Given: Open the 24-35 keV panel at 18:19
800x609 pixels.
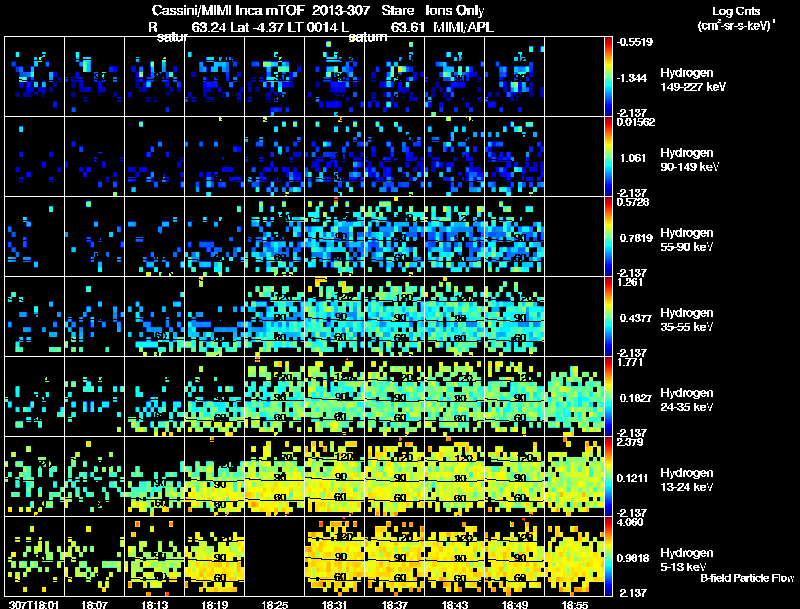Looking at the screenshot, I should click(214, 396).
